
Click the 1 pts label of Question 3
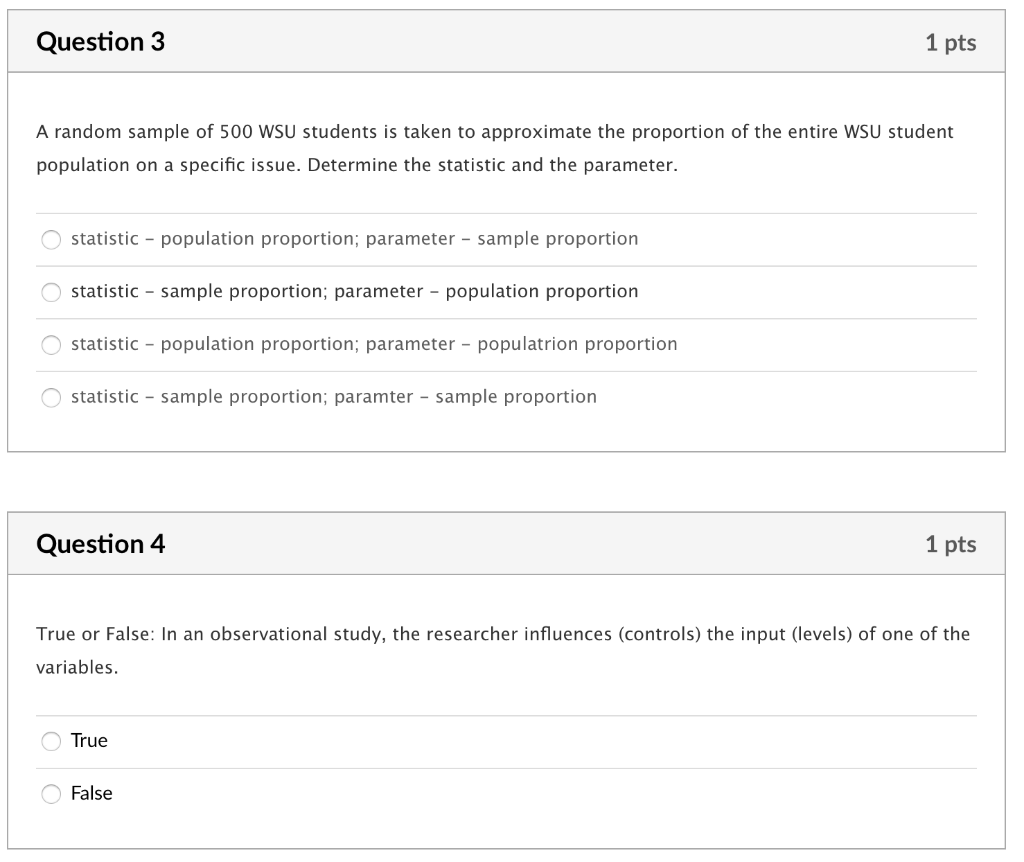pyautogui.click(x=951, y=42)
